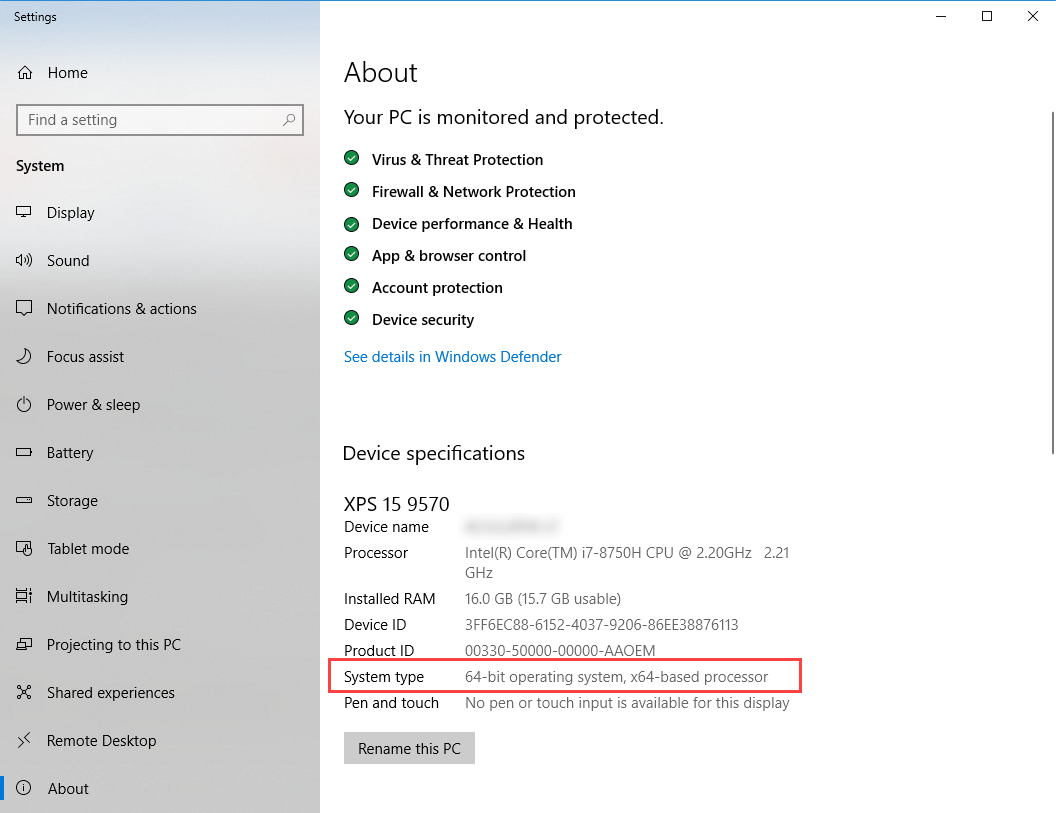Open the Display settings page
This screenshot has width=1056, height=813.
[x=160, y=213]
